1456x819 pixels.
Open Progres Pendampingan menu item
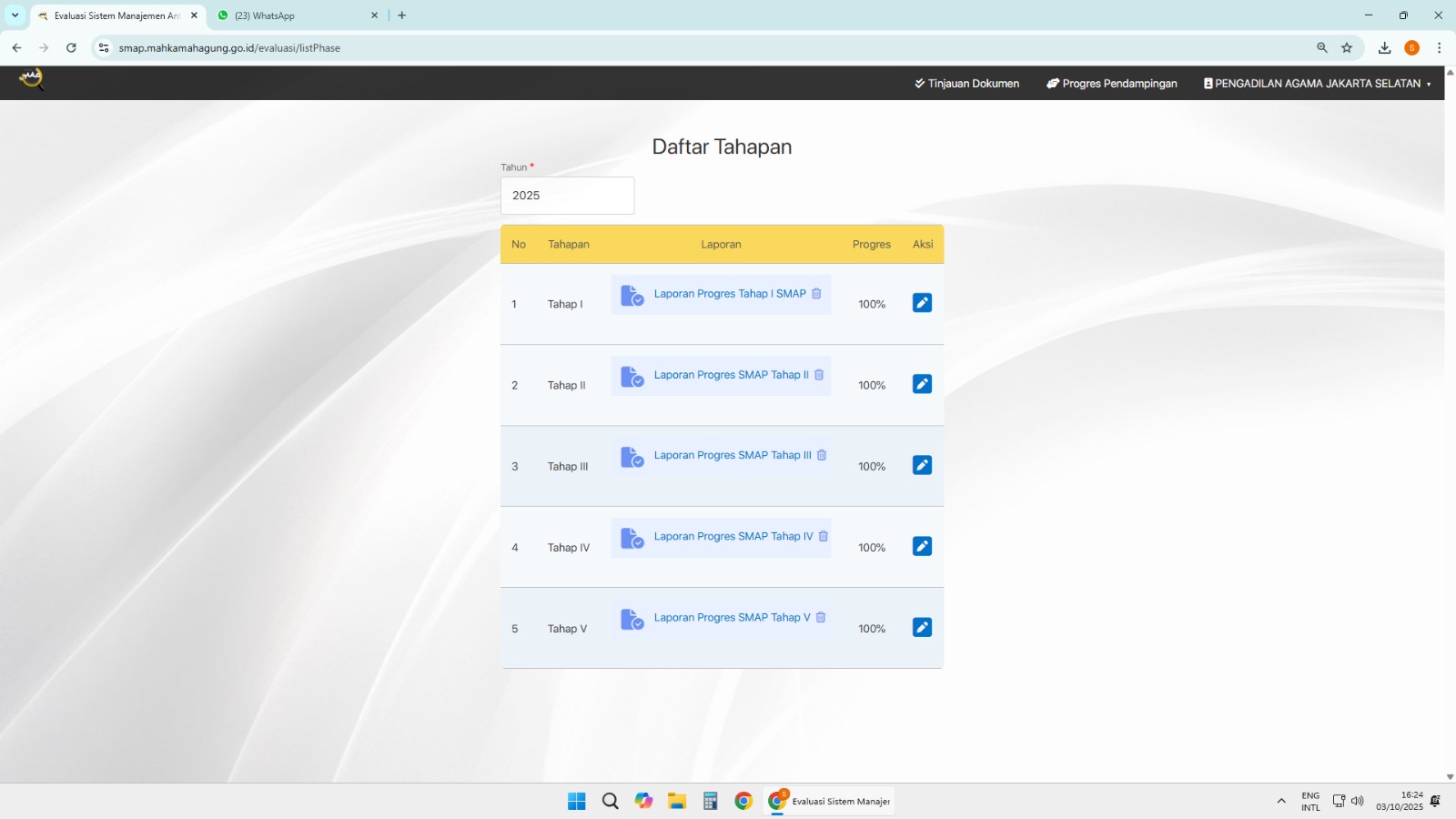pos(1111,84)
